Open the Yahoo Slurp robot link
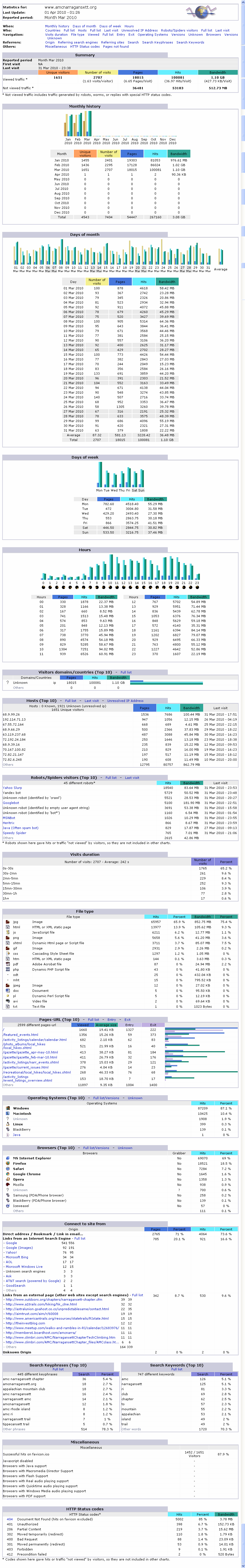The image size is (245, 1568). click(x=12, y=788)
